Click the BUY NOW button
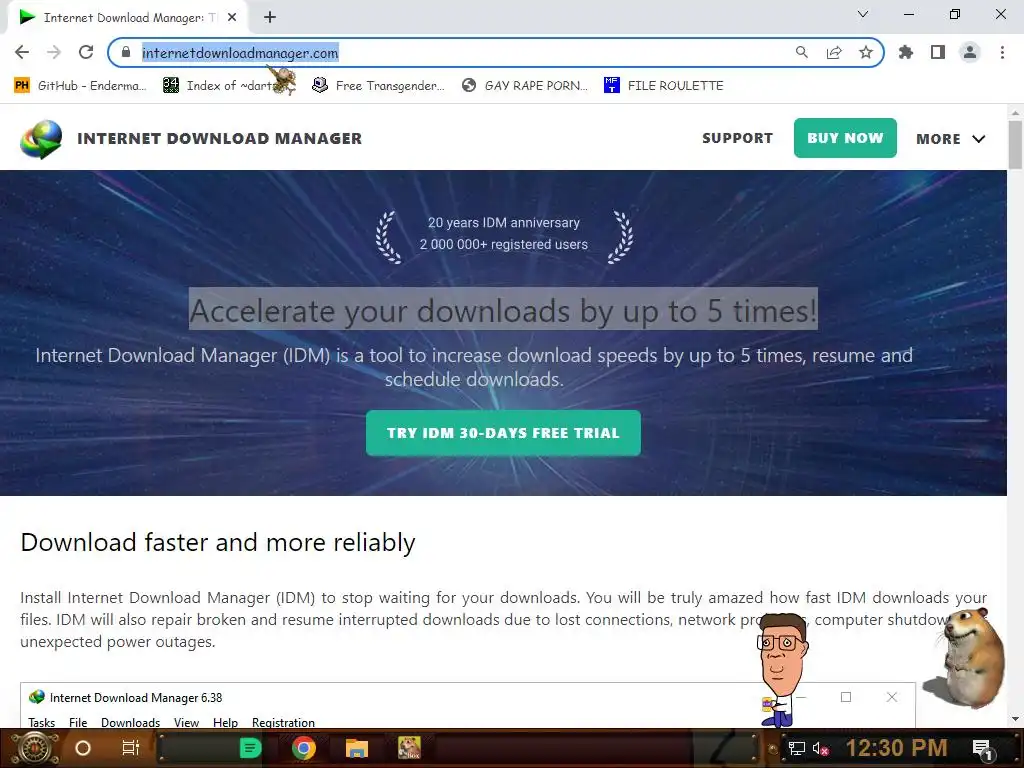This screenshot has height=768, width=1024. (x=845, y=138)
